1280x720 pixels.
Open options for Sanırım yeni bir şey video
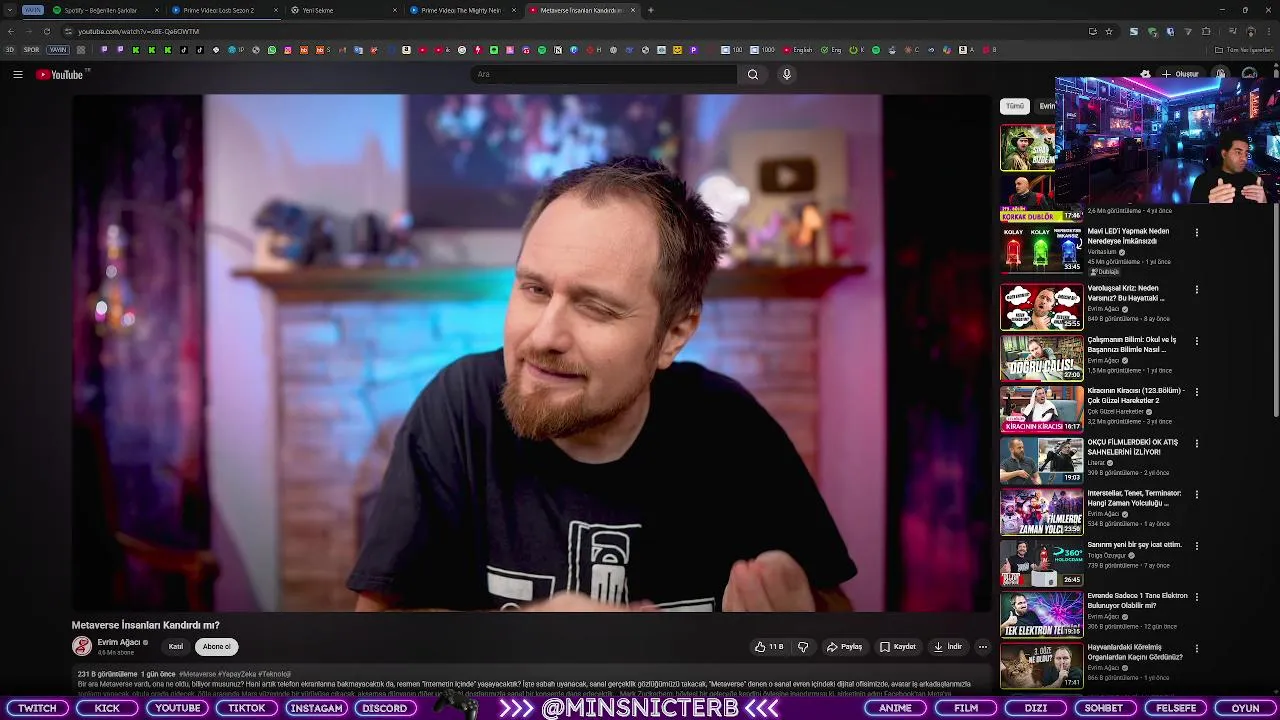1196,546
